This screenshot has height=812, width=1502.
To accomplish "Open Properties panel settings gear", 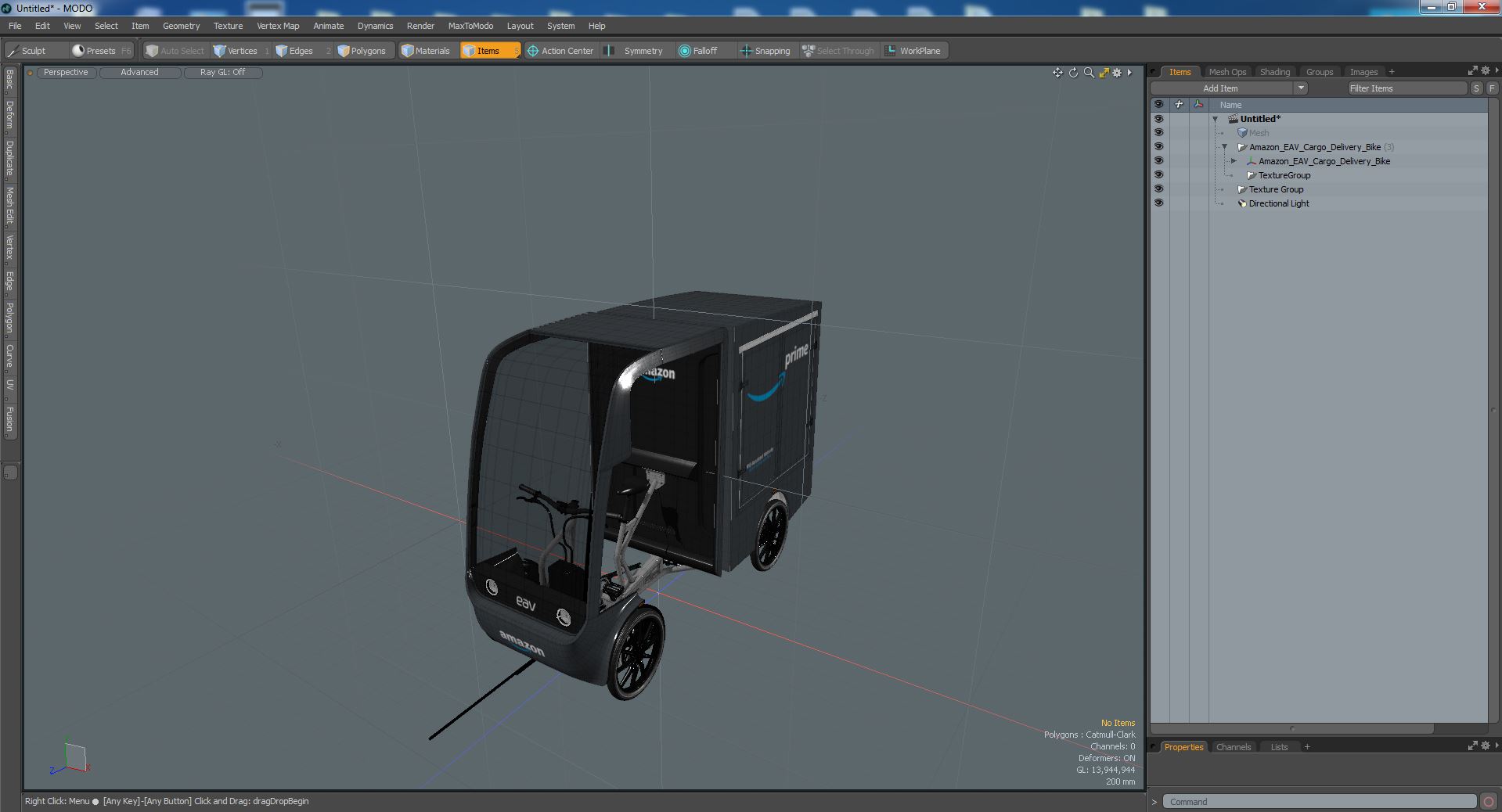I will point(1485,746).
